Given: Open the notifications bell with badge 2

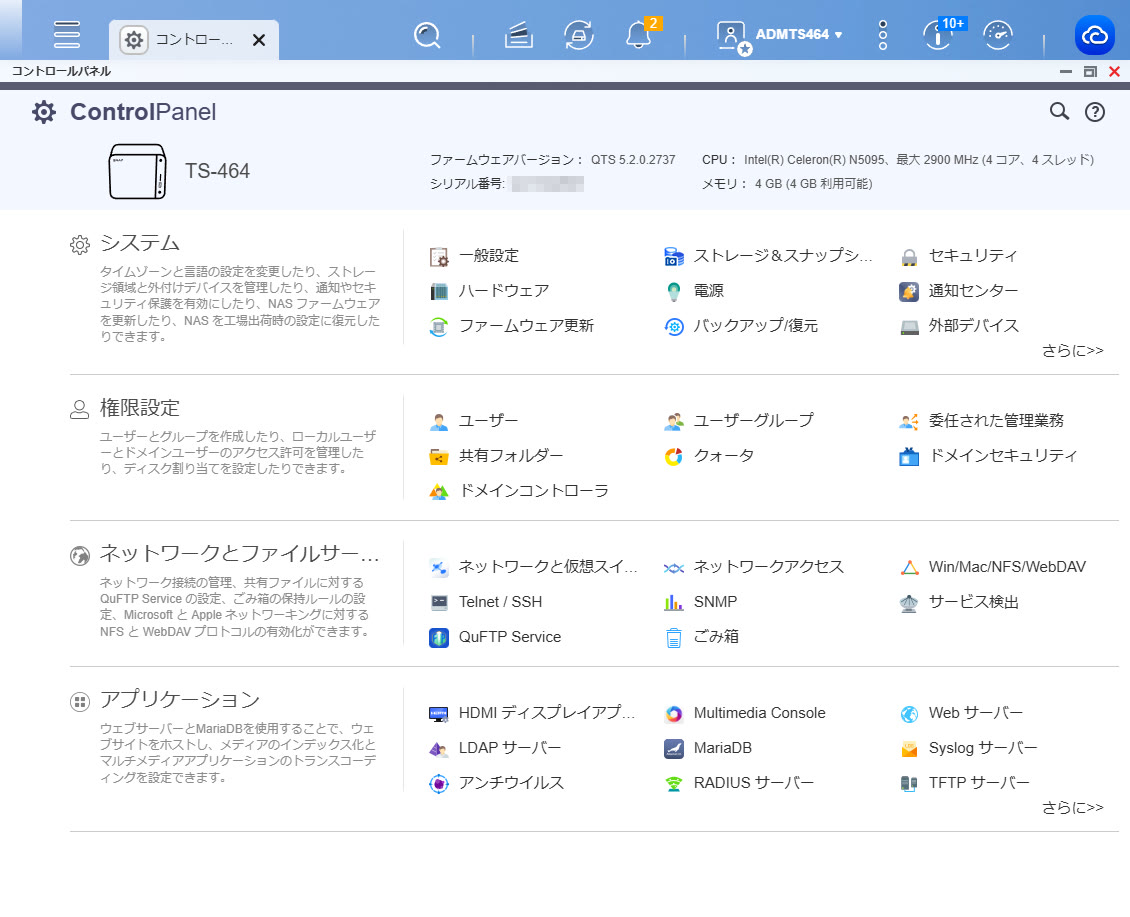Looking at the screenshot, I should tap(640, 34).
